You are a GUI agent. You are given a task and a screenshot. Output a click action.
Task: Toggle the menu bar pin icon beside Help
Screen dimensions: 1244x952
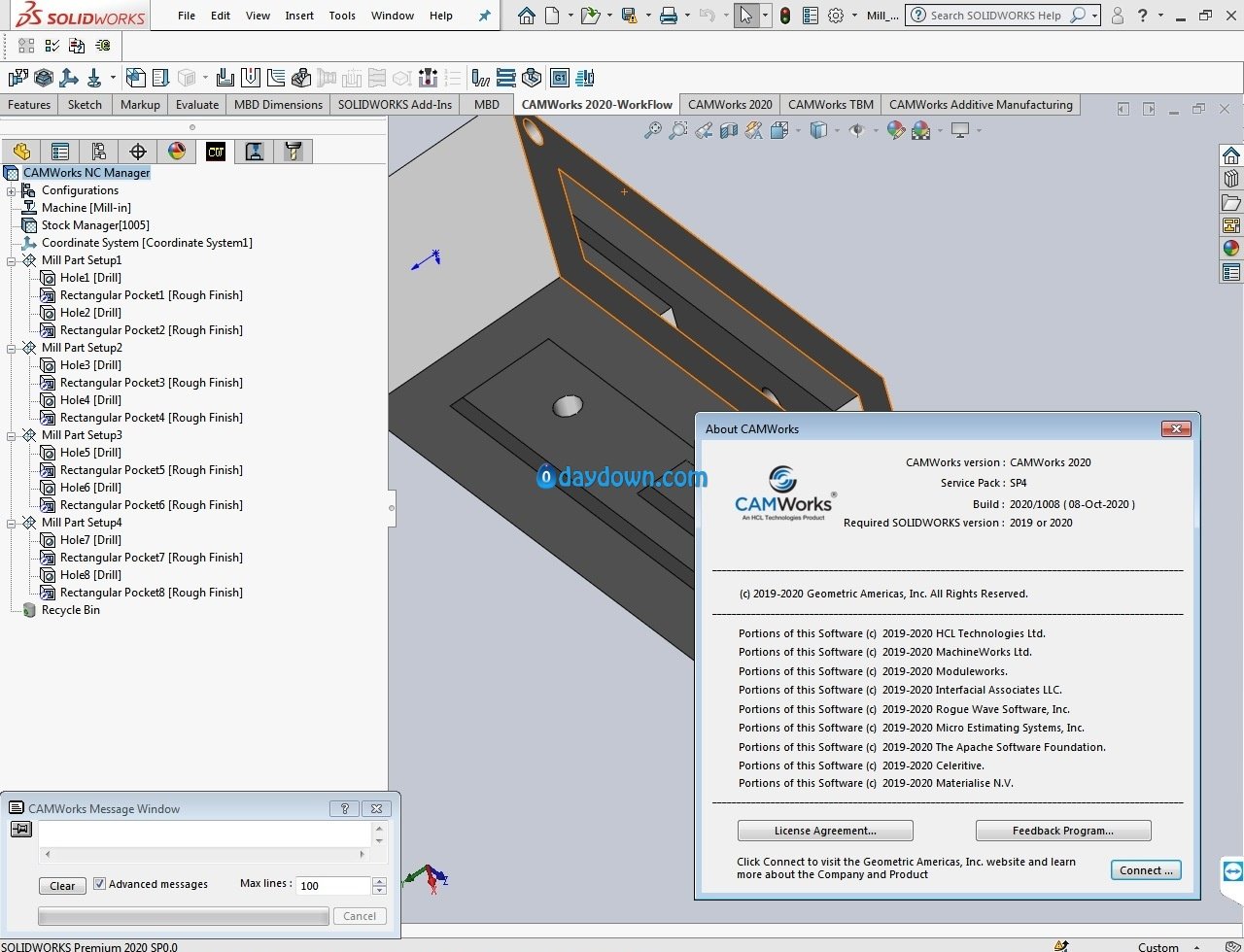(485, 16)
